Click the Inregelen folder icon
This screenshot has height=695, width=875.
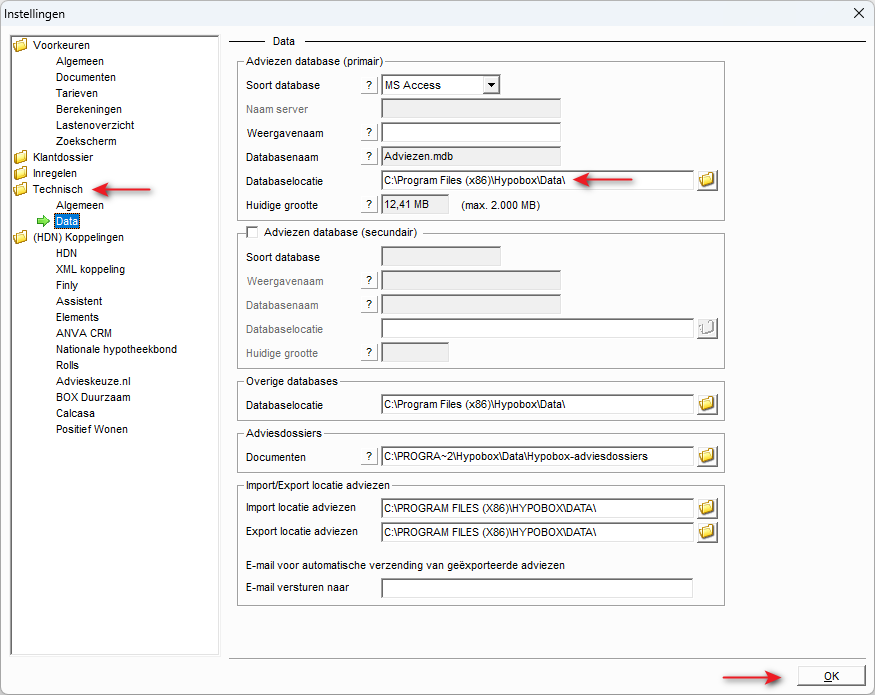[20, 173]
